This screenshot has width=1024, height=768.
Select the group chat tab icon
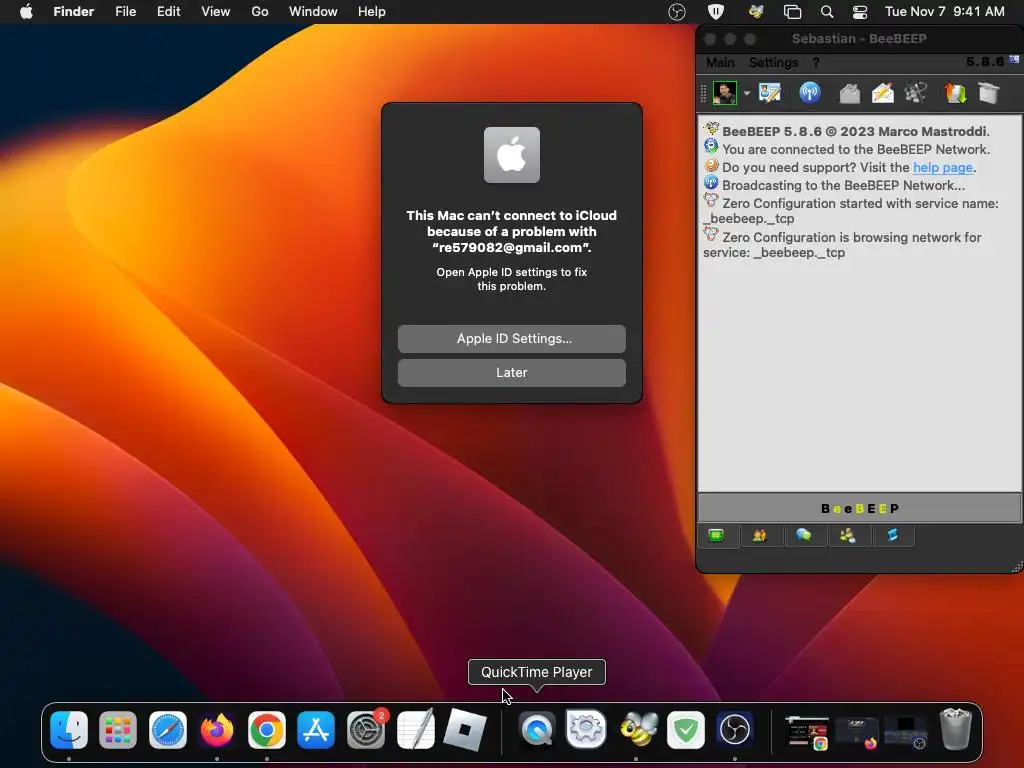[848, 536]
